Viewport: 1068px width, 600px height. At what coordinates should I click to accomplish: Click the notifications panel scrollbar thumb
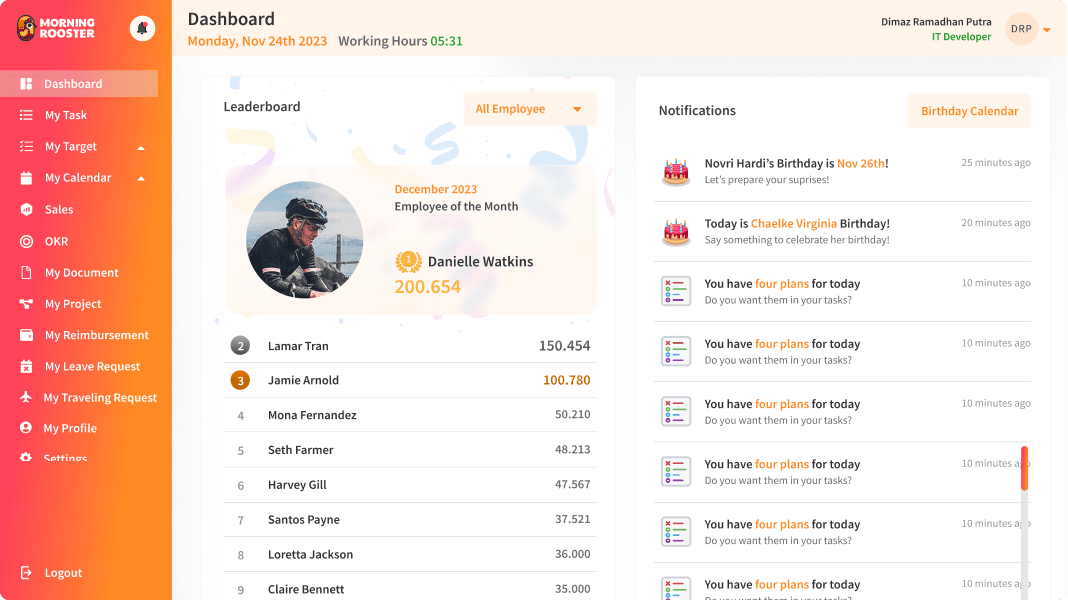[x=1024, y=468]
